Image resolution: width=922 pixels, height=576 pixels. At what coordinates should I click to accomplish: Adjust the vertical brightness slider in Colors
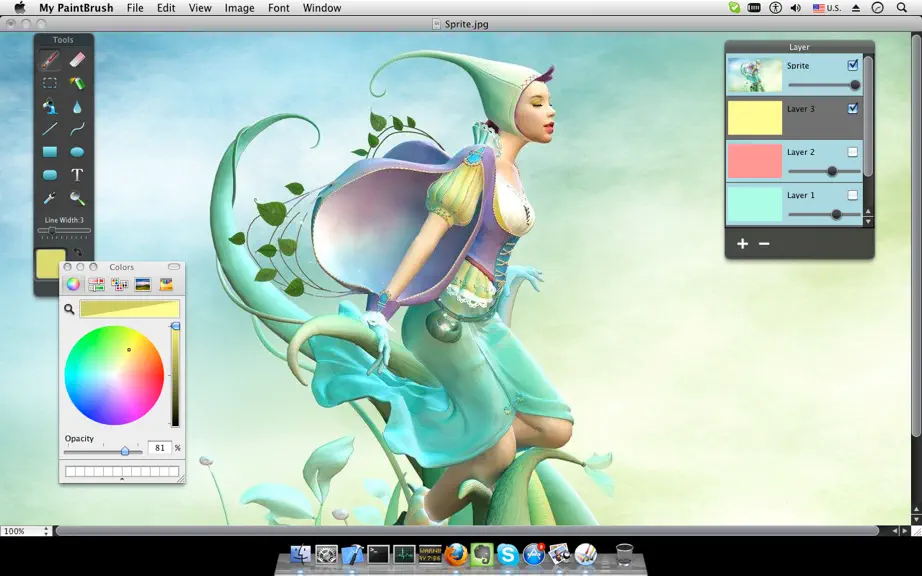(175, 374)
